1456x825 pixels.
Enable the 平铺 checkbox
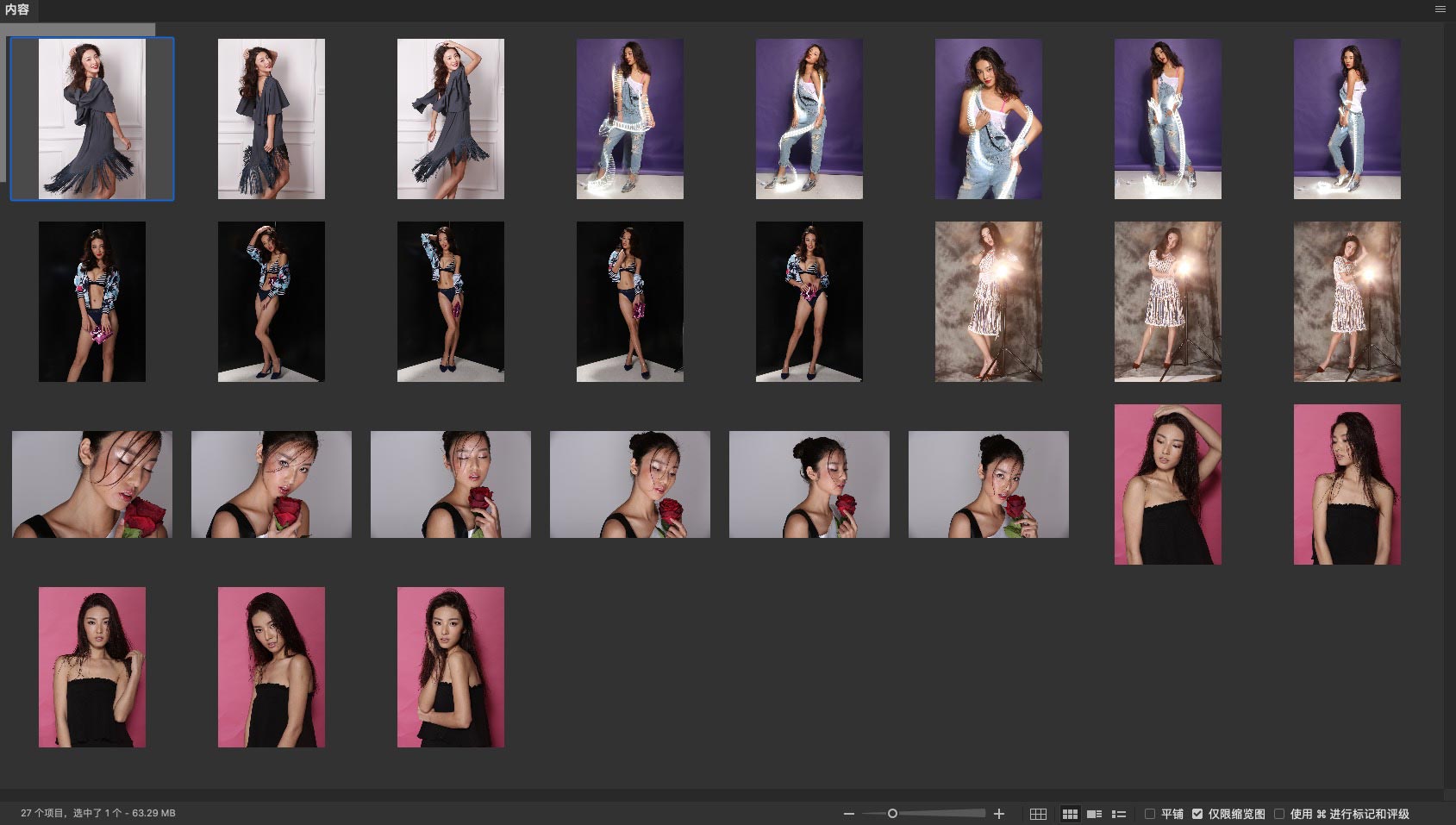(x=1149, y=814)
